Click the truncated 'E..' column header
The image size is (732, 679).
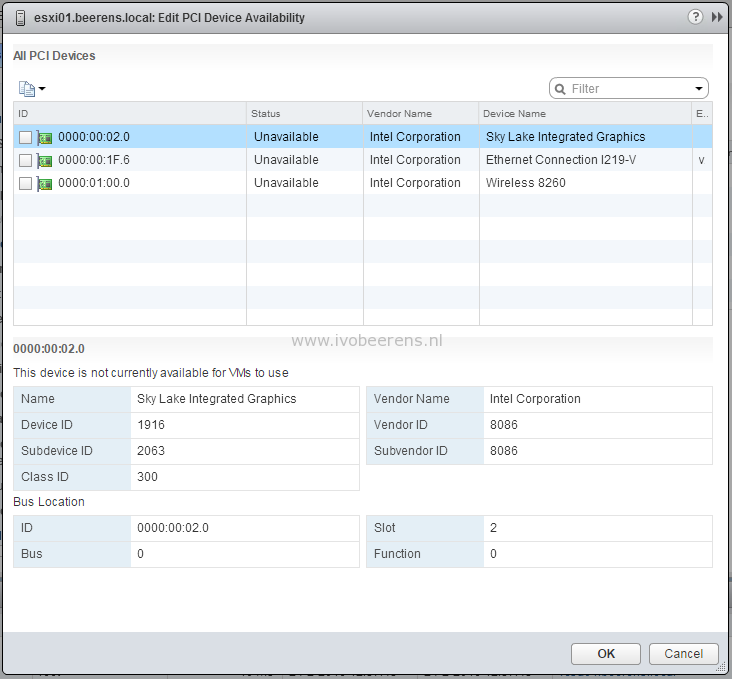(x=702, y=113)
